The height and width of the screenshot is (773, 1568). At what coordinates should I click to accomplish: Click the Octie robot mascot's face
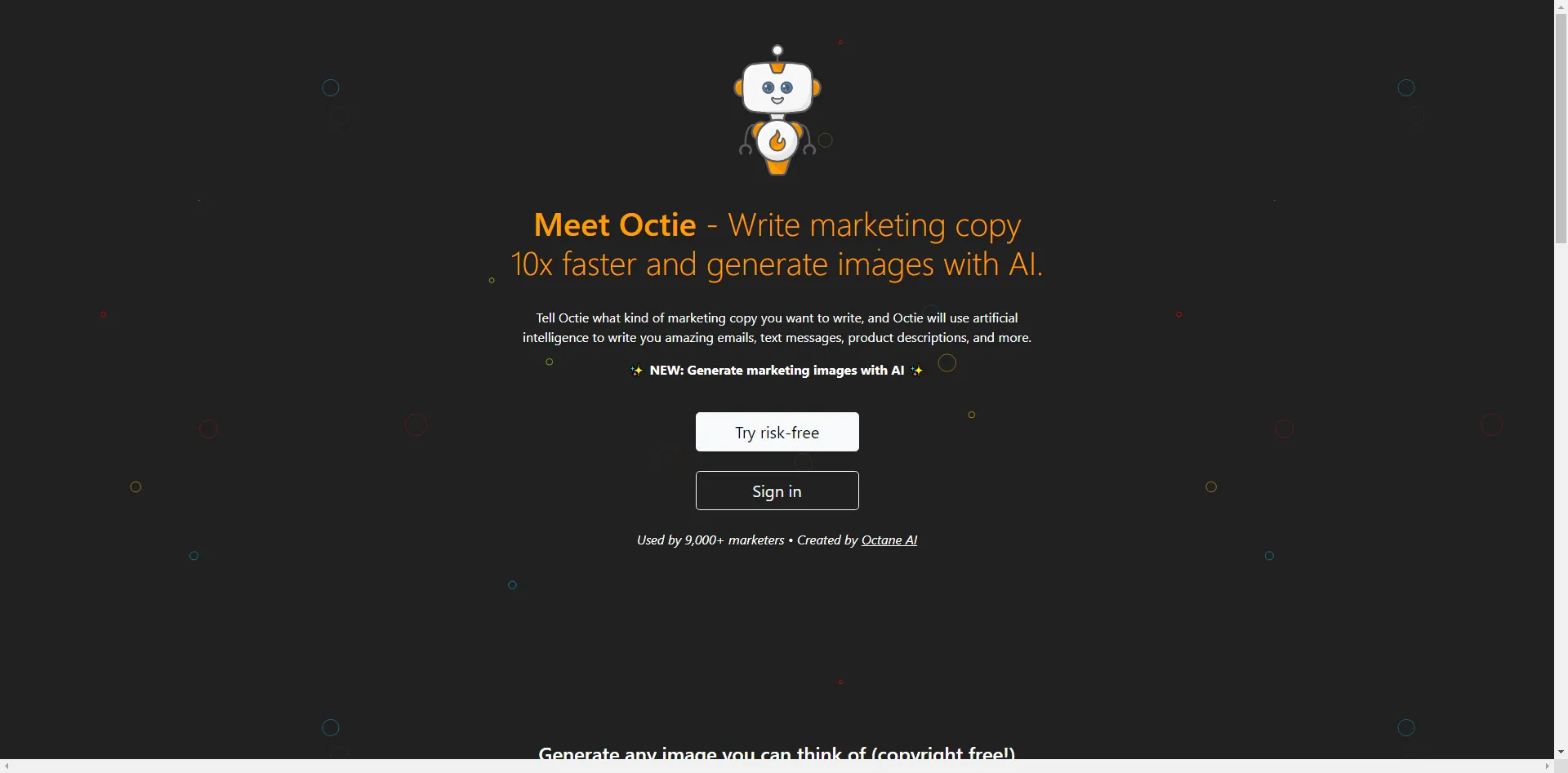[x=777, y=88]
